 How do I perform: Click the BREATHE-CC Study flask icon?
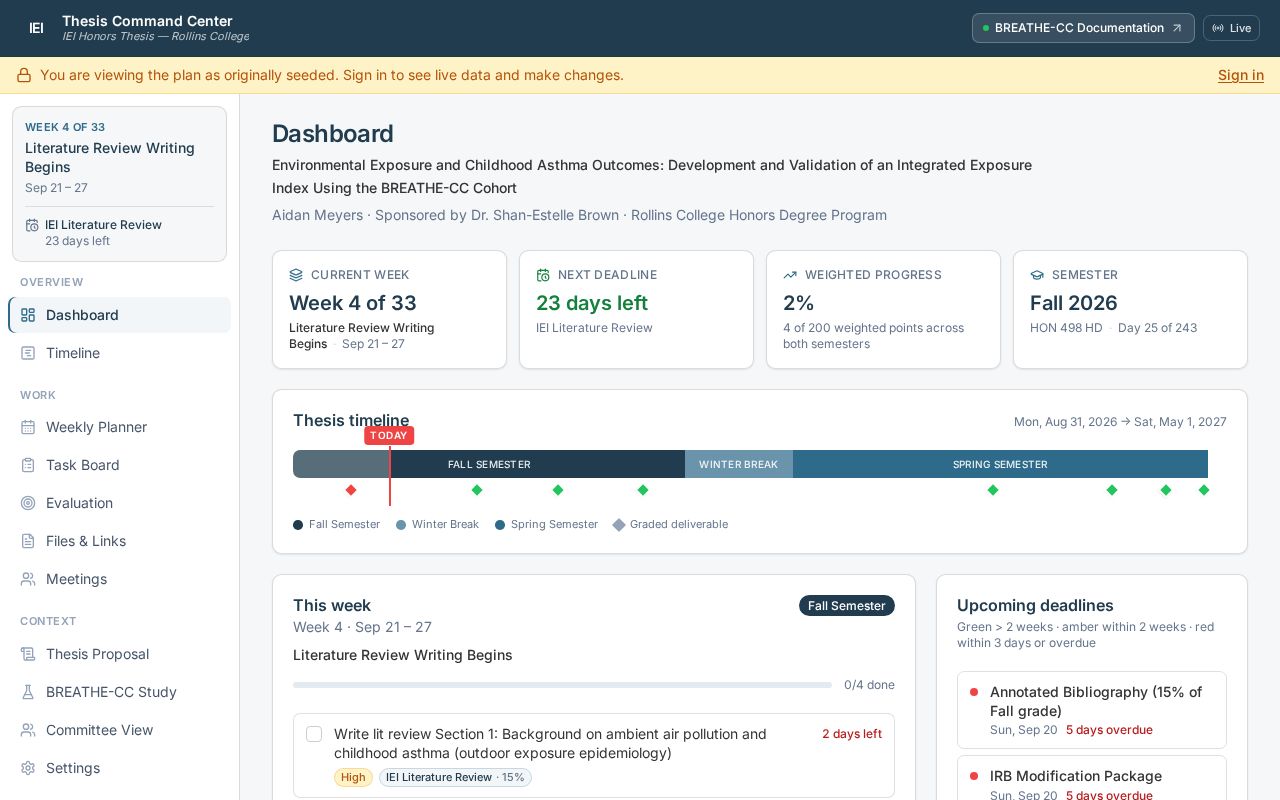28,692
